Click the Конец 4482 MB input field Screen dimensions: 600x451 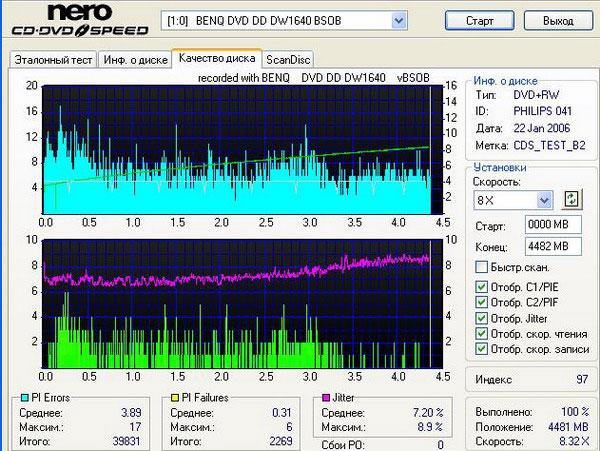point(553,246)
